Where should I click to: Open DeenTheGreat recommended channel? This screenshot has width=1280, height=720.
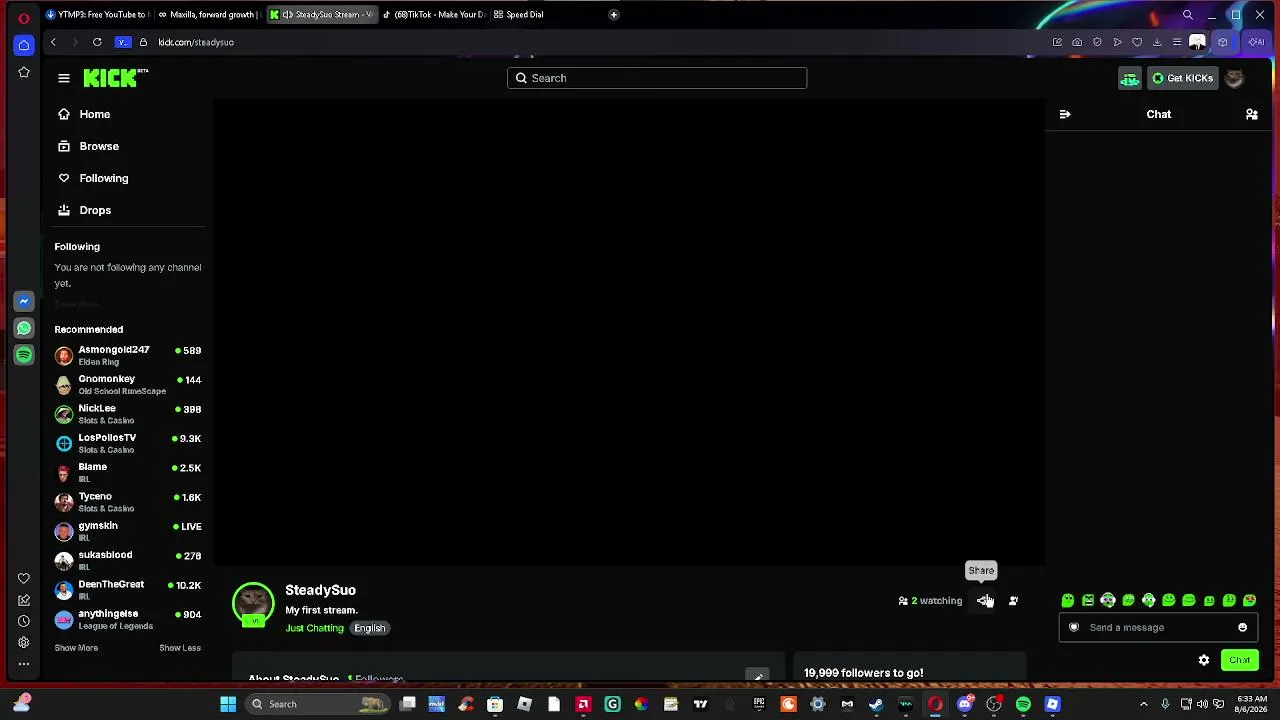click(129, 590)
